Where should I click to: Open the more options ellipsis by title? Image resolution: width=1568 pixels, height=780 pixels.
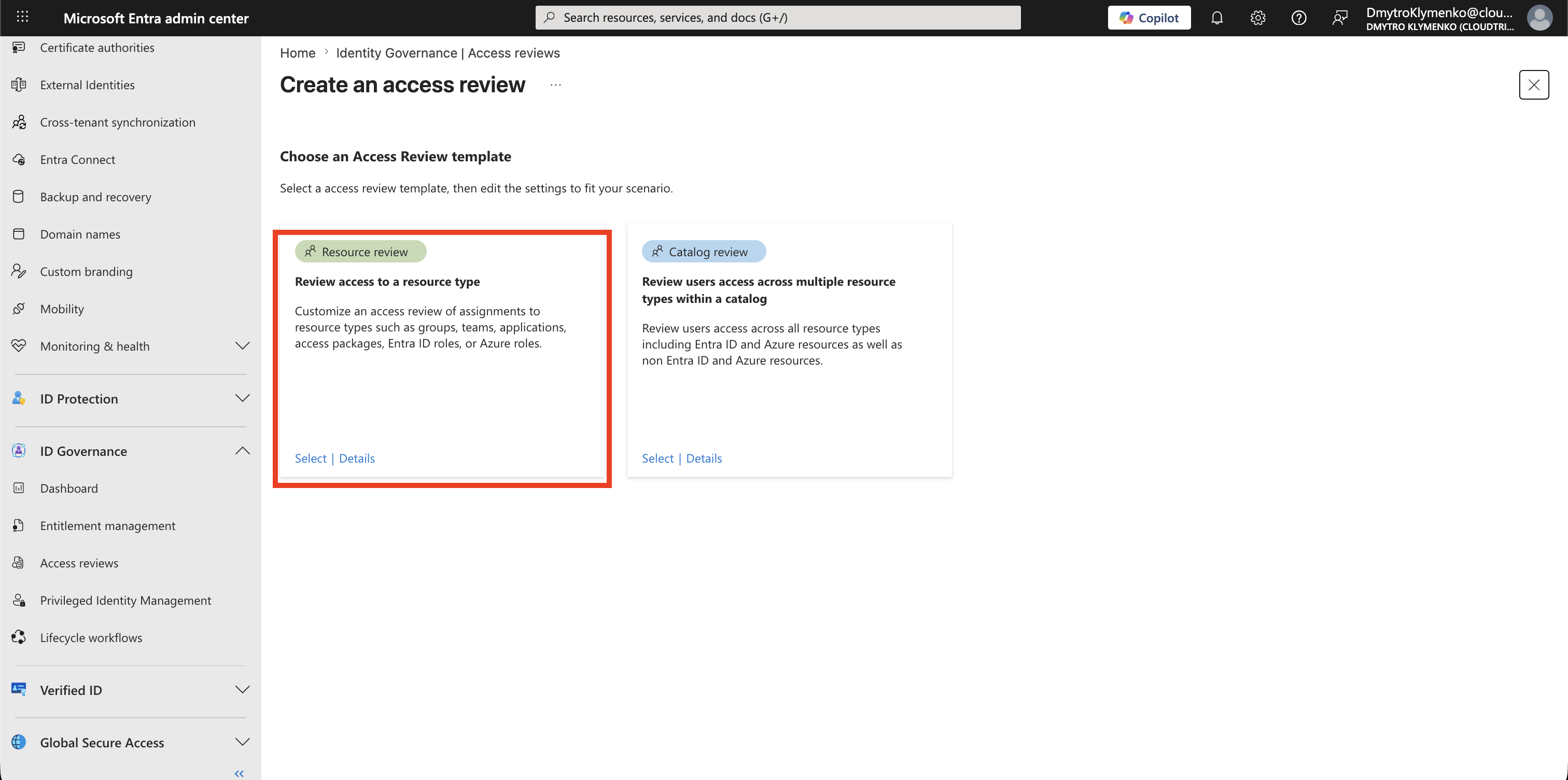[555, 85]
